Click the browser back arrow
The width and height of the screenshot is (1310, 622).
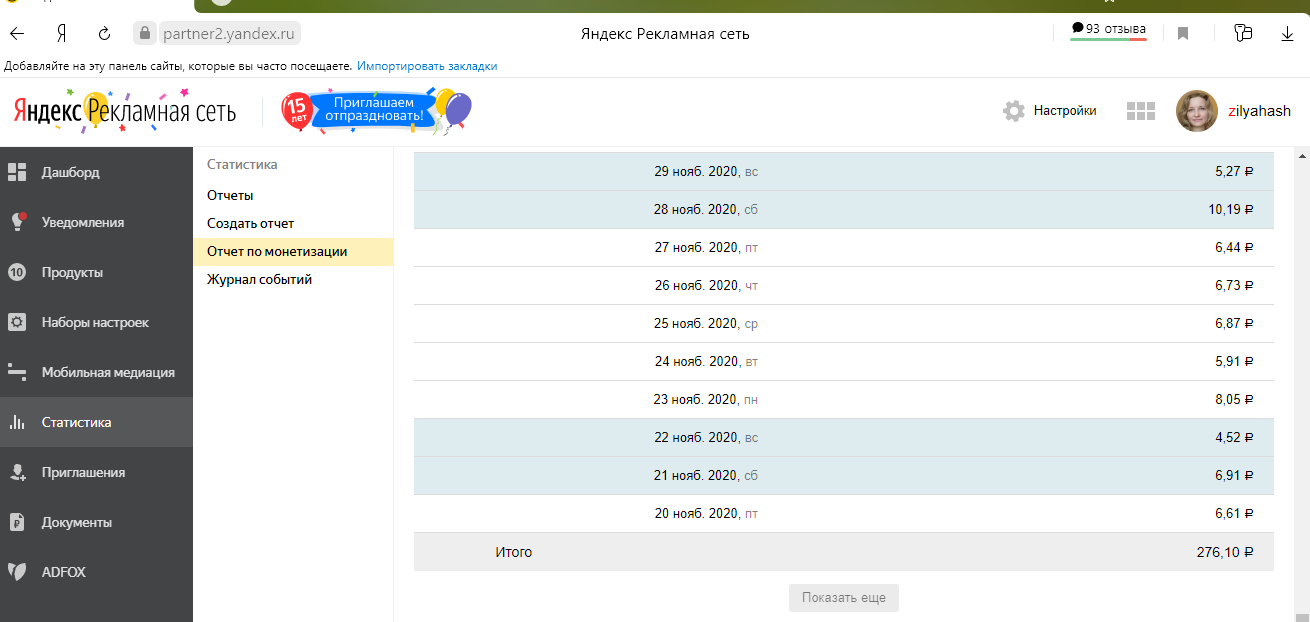(17, 34)
